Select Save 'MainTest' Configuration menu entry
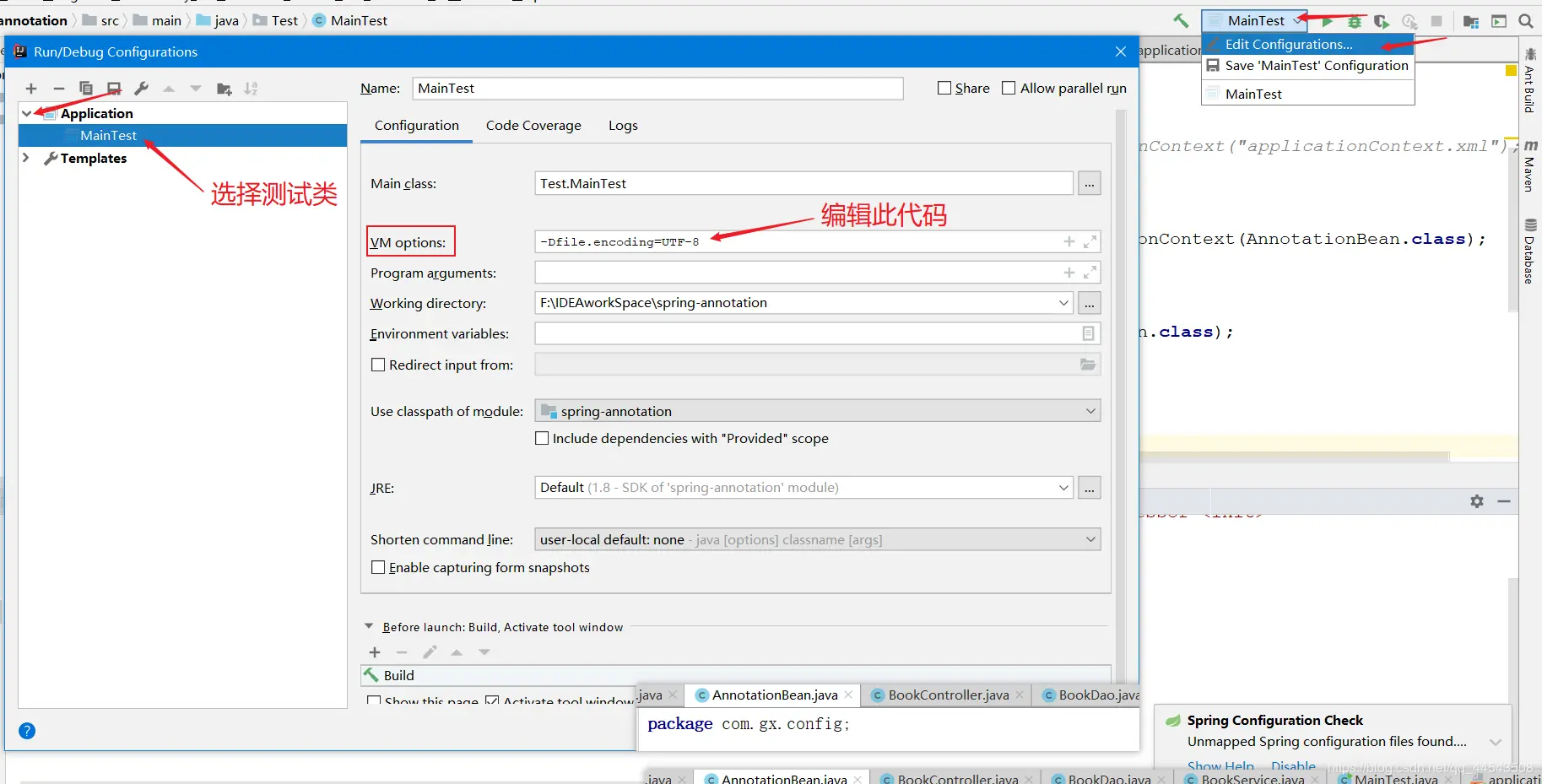The width and height of the screenshot is (1542, 784). coord(1307,66)
